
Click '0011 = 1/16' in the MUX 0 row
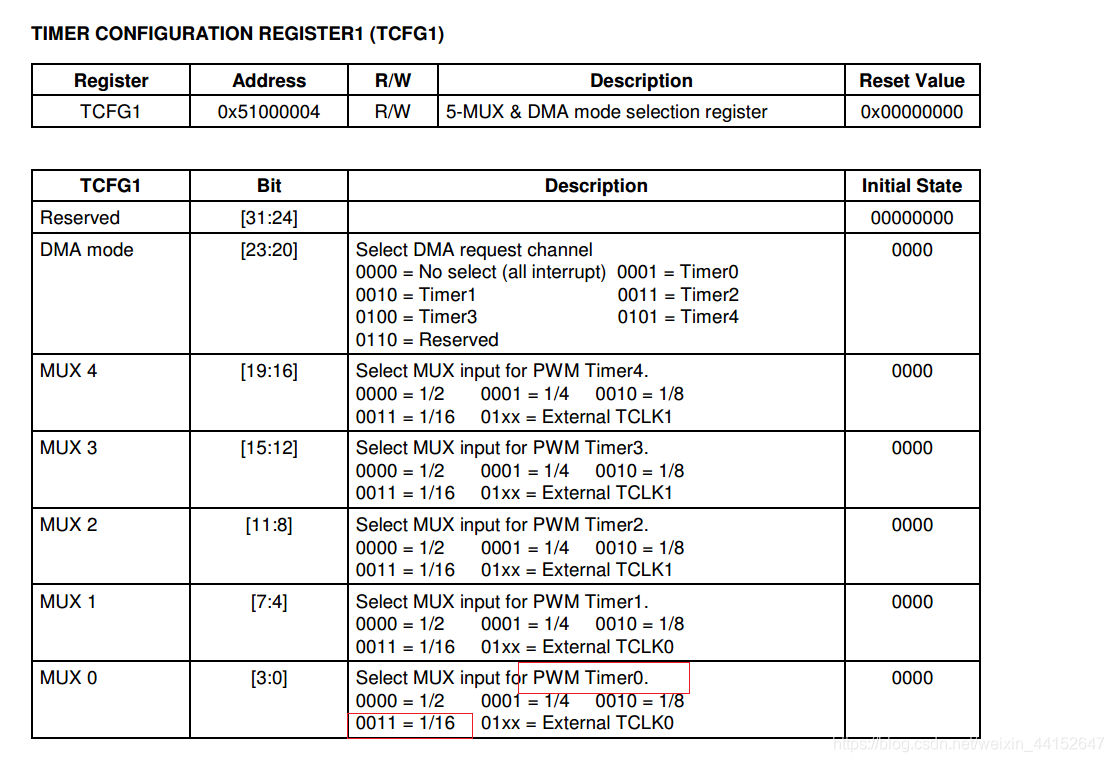405,723
